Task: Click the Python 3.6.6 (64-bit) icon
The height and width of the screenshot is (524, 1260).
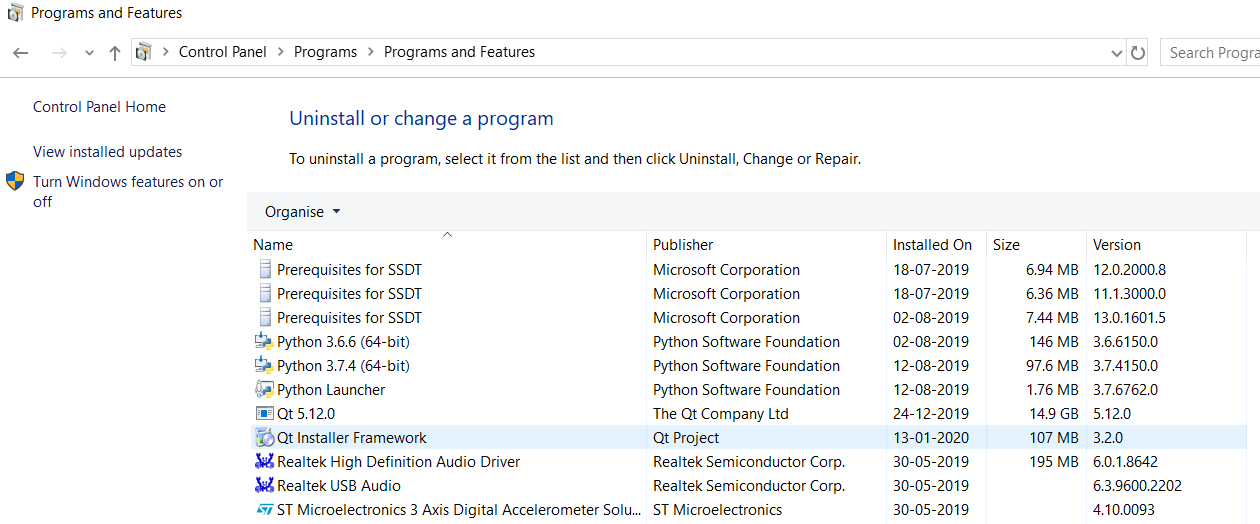Action: [x=264, y=342]
